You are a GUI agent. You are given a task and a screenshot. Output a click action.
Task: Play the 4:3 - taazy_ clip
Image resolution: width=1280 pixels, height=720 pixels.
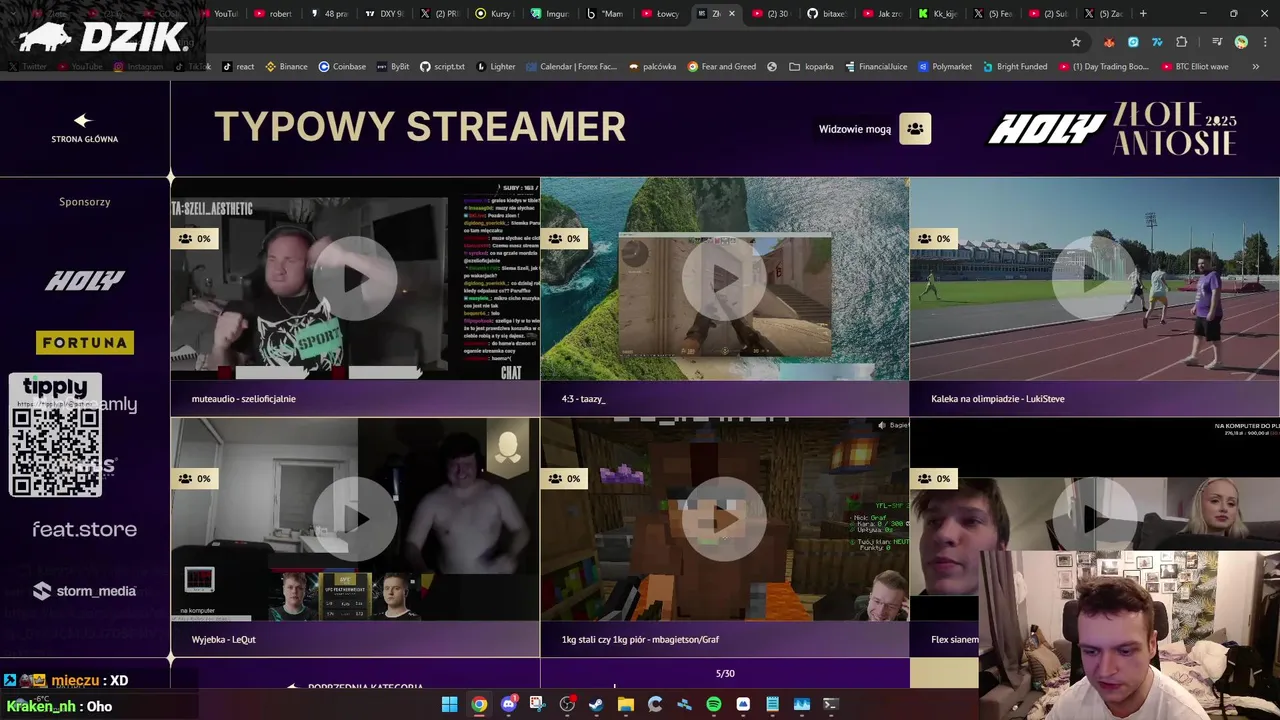point(724,279)
